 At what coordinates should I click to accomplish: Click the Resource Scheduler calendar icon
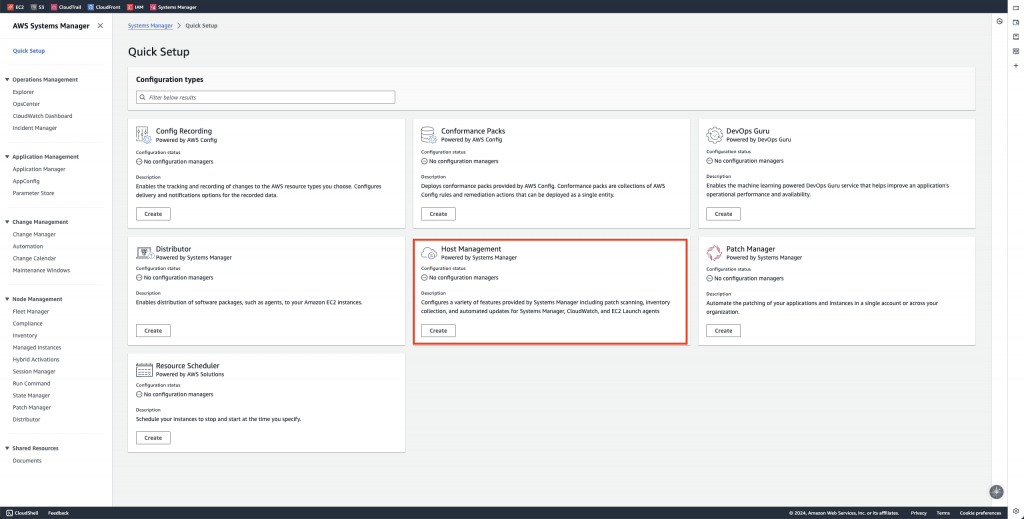pos(144,370)
